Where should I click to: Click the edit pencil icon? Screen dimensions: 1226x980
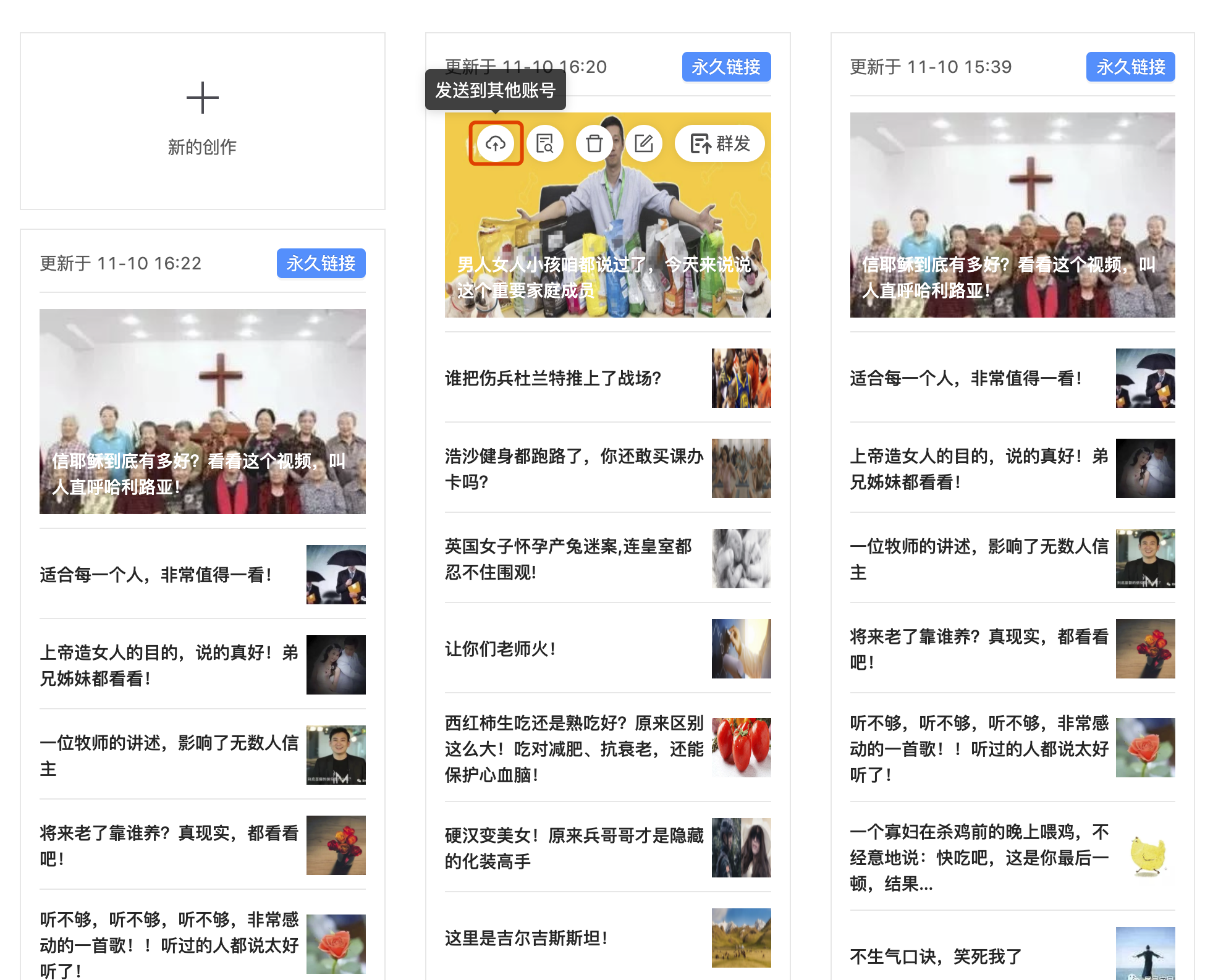tap(644, 143)
